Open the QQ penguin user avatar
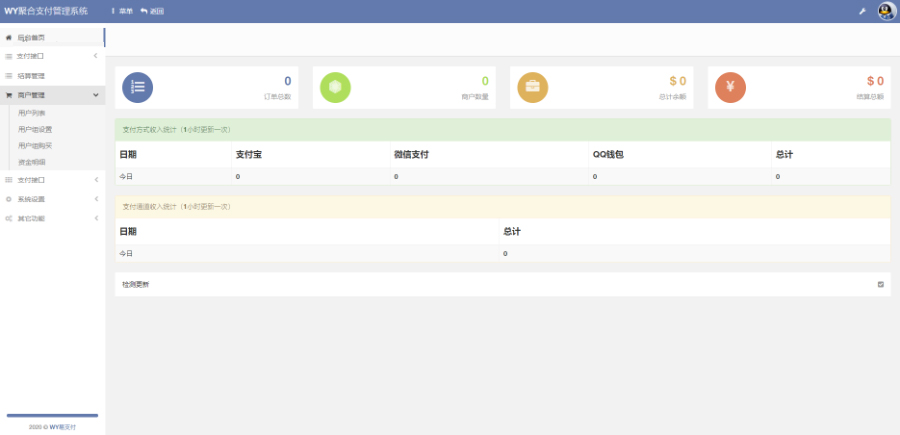Image resolution: width=900 pixels, height=435 pixels. tap(886, 11)
